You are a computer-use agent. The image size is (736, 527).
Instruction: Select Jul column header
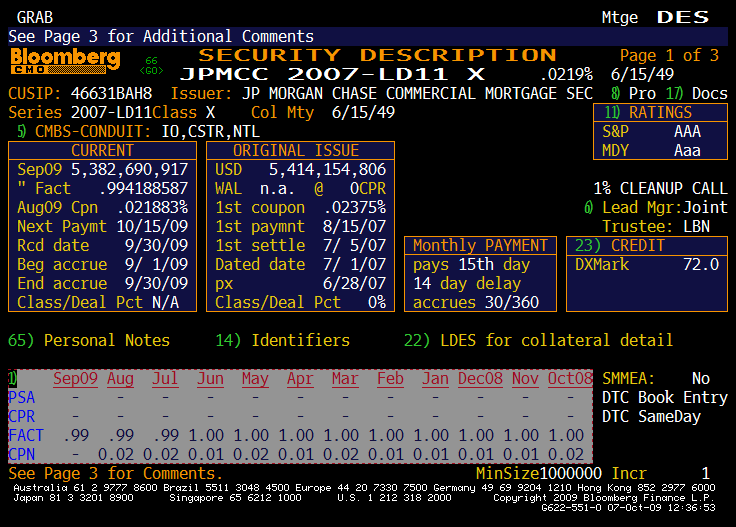tap(165, 378)
